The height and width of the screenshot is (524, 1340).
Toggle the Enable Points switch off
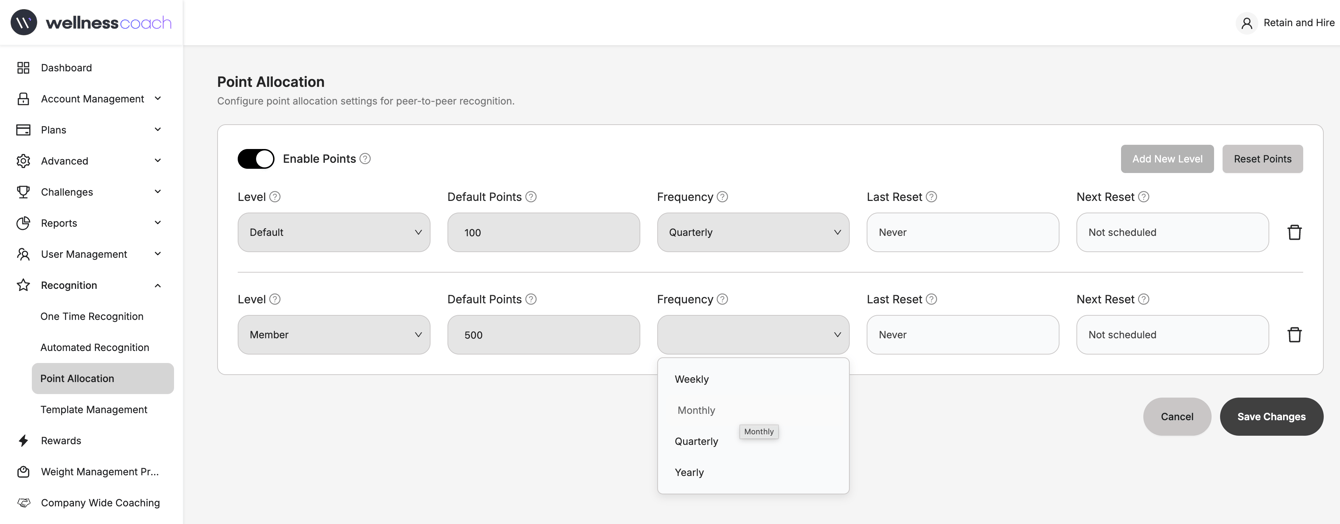256,159
